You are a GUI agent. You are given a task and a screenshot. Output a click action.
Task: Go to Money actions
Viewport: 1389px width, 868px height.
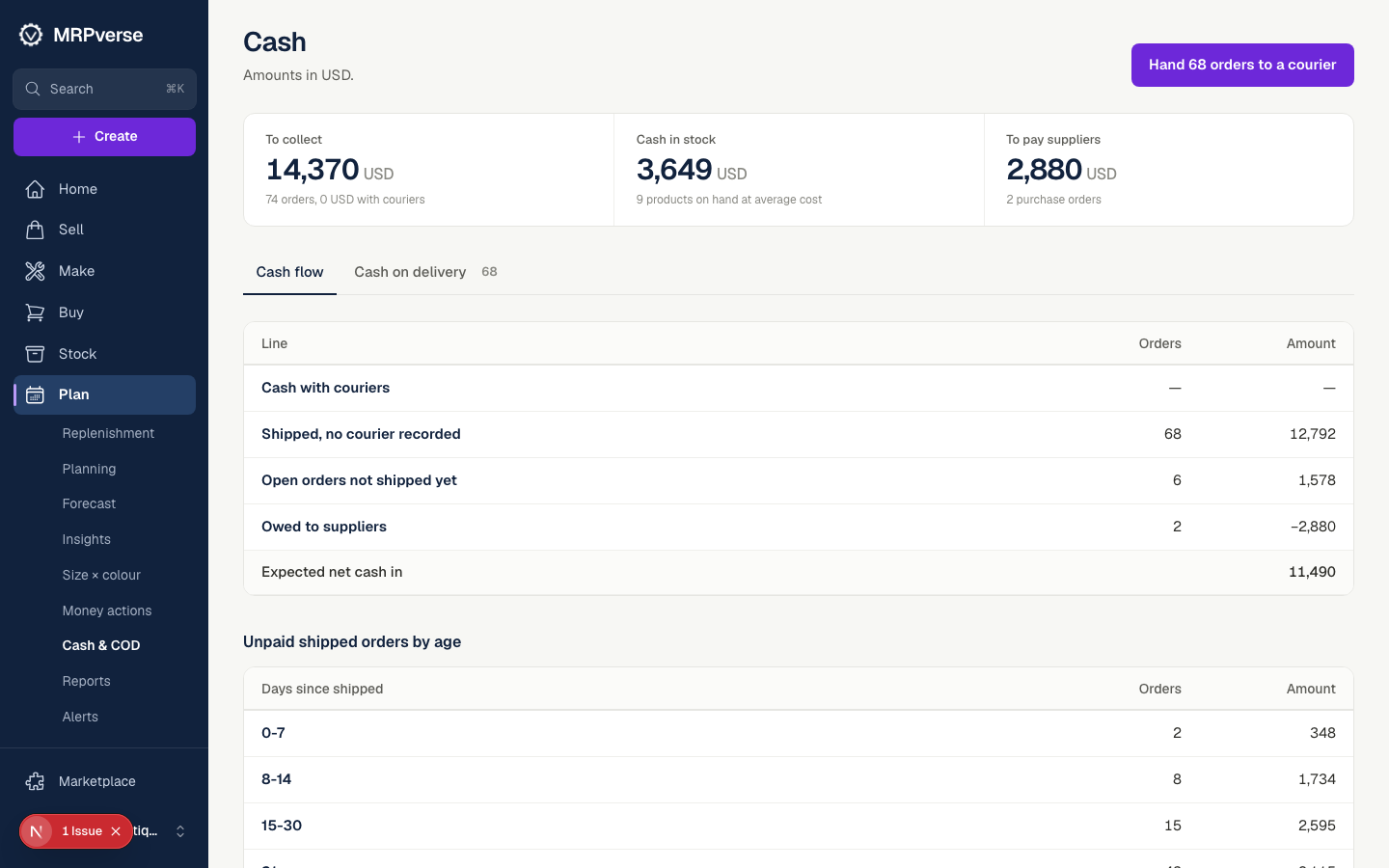click(107, 610)
